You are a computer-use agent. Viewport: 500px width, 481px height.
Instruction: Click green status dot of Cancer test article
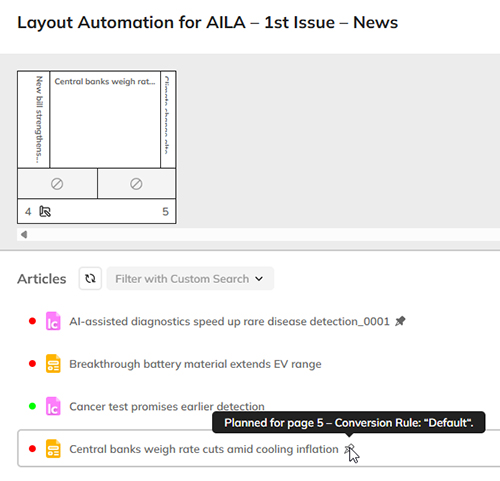tap(32, 406)
